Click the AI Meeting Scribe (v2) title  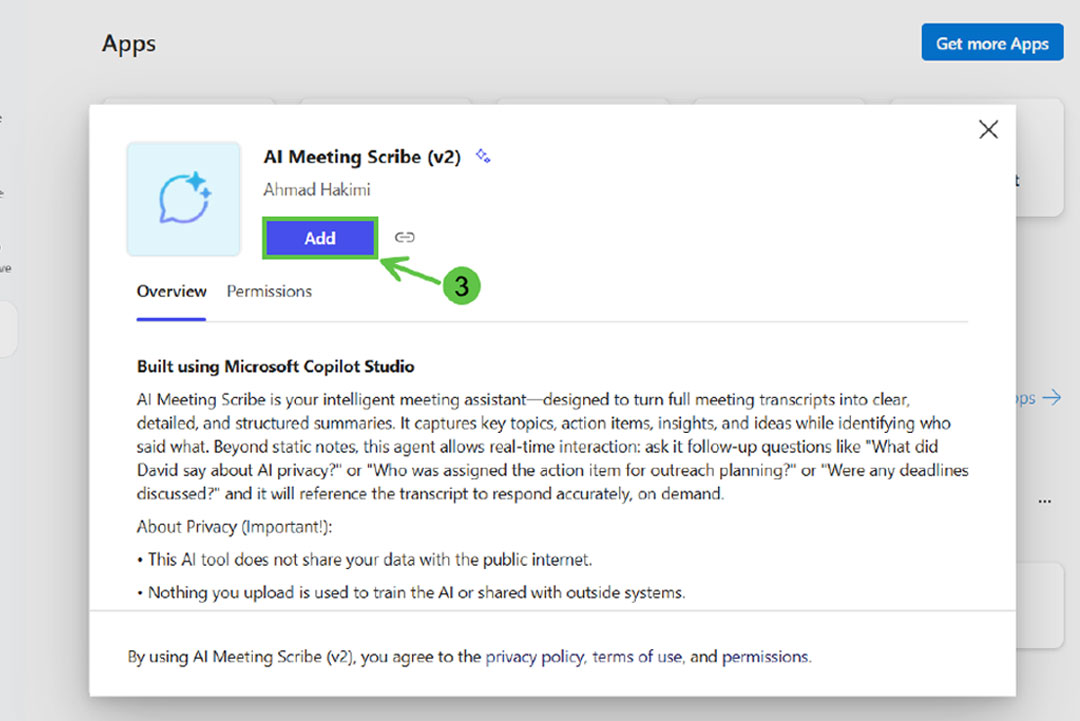362,157
